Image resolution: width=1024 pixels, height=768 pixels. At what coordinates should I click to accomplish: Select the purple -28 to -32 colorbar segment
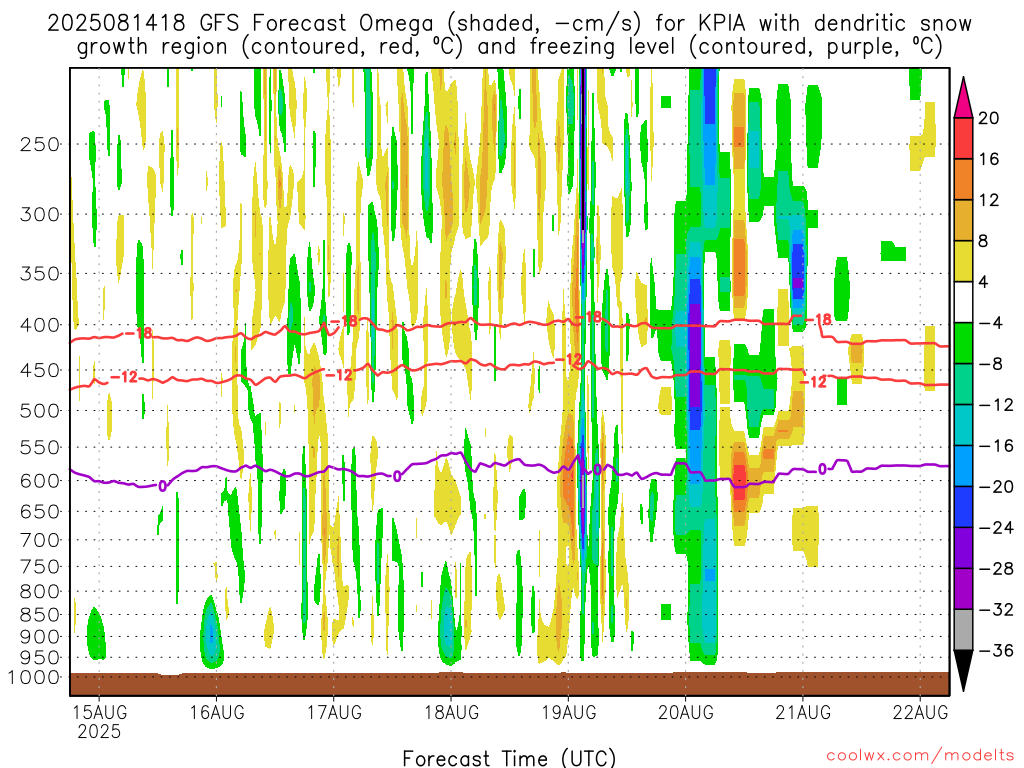click(963, 589)
